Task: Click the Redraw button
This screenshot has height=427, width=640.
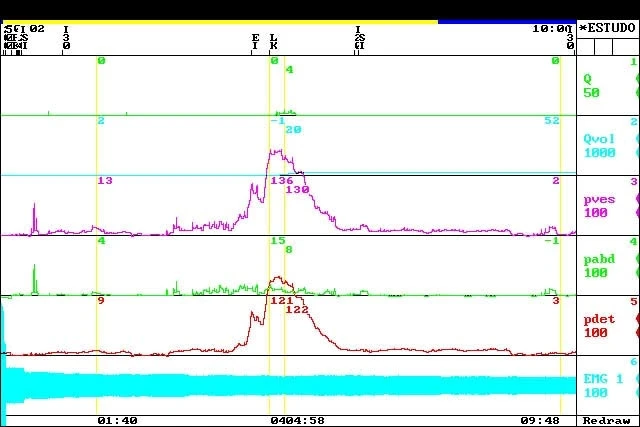Action: pos(607,421)
